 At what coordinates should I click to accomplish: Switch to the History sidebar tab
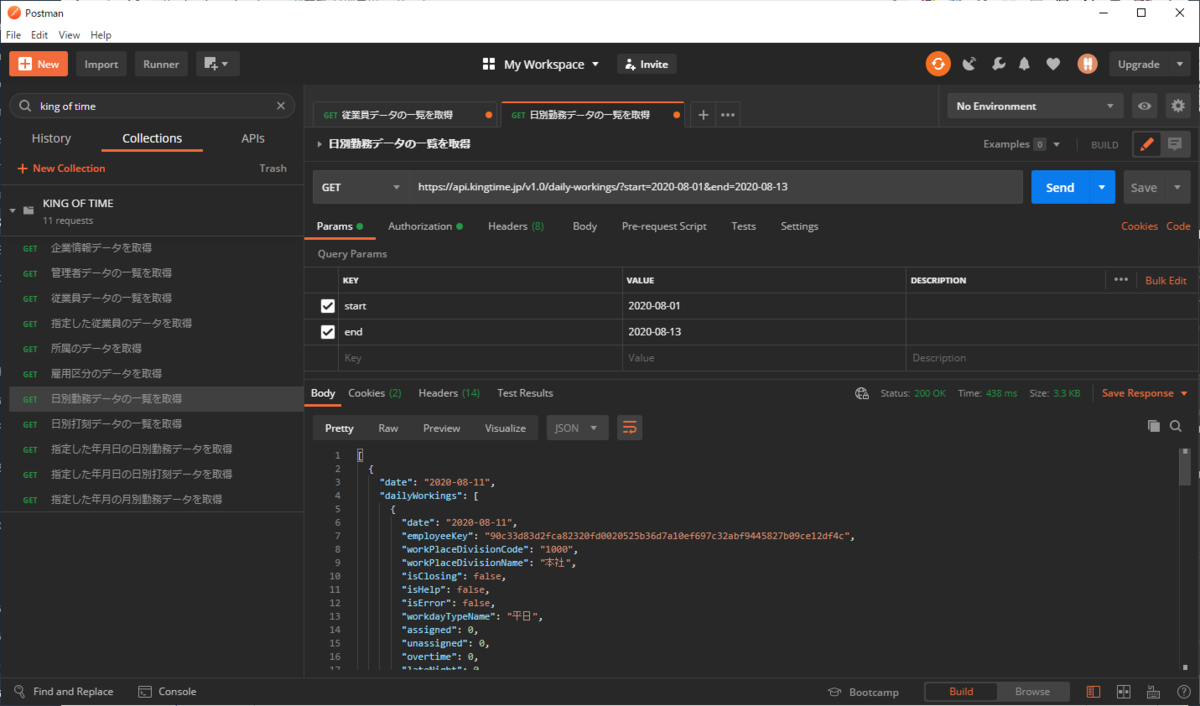tap(51, 139)
